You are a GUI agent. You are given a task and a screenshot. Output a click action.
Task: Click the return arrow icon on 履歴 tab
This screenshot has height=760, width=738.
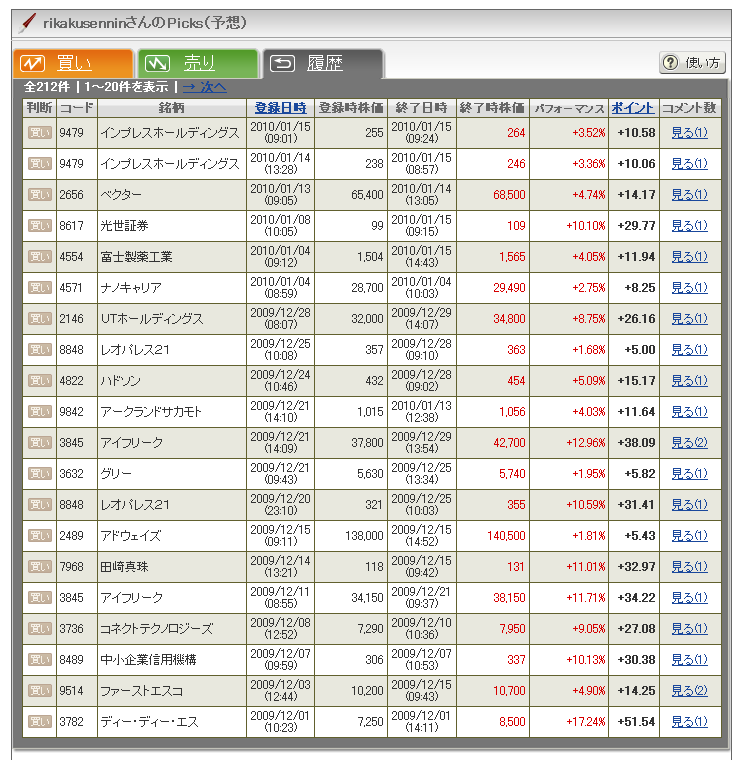[283, 63]
